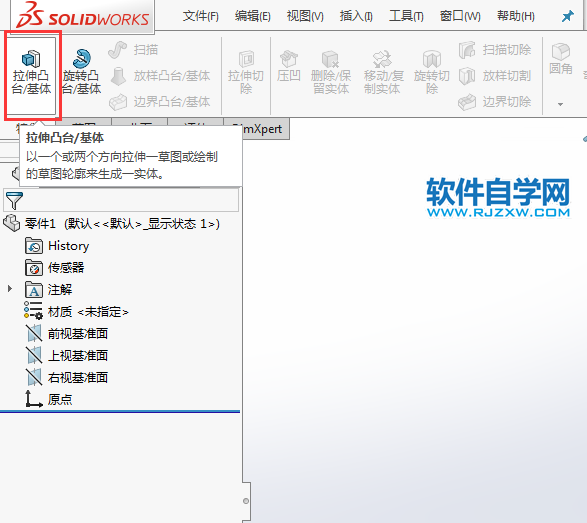Open the 文件(F) menu
The height and width of the screenshot is (523, 587).
(201, 16)
